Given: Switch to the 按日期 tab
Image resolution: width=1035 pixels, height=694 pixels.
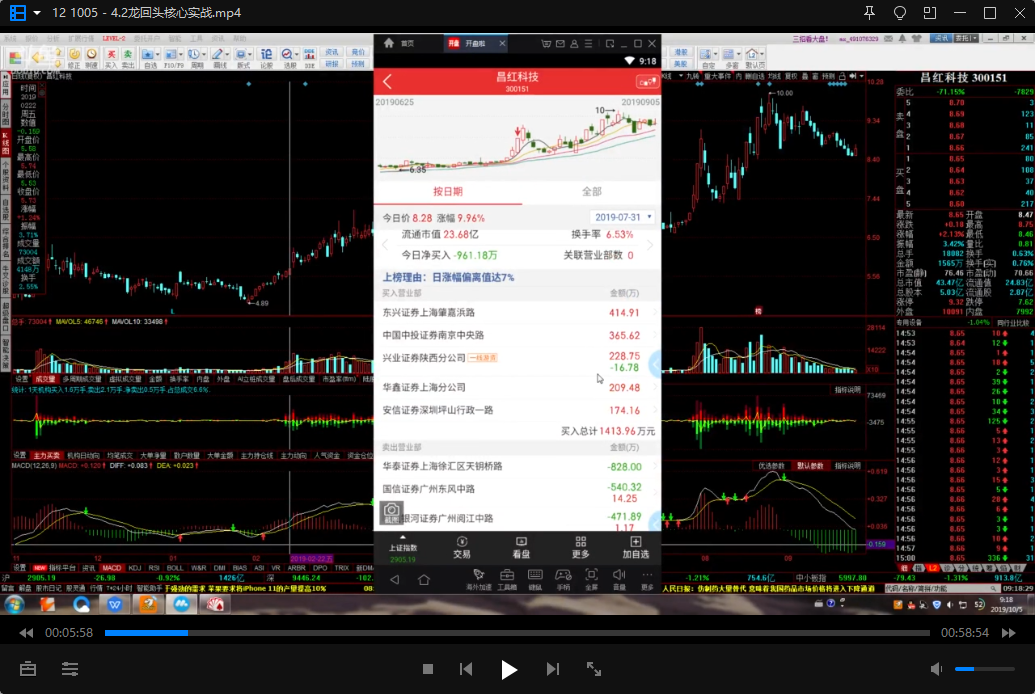Looking at the screenshot, I should pos(448,191).
